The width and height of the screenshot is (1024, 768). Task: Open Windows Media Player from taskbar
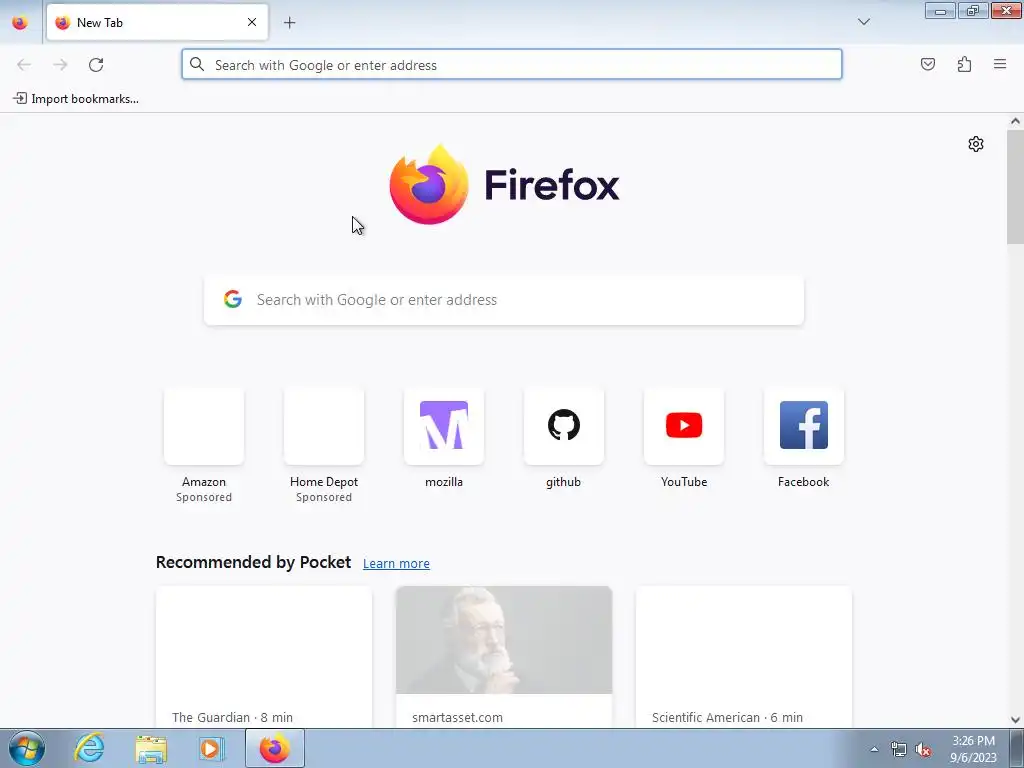210,748
